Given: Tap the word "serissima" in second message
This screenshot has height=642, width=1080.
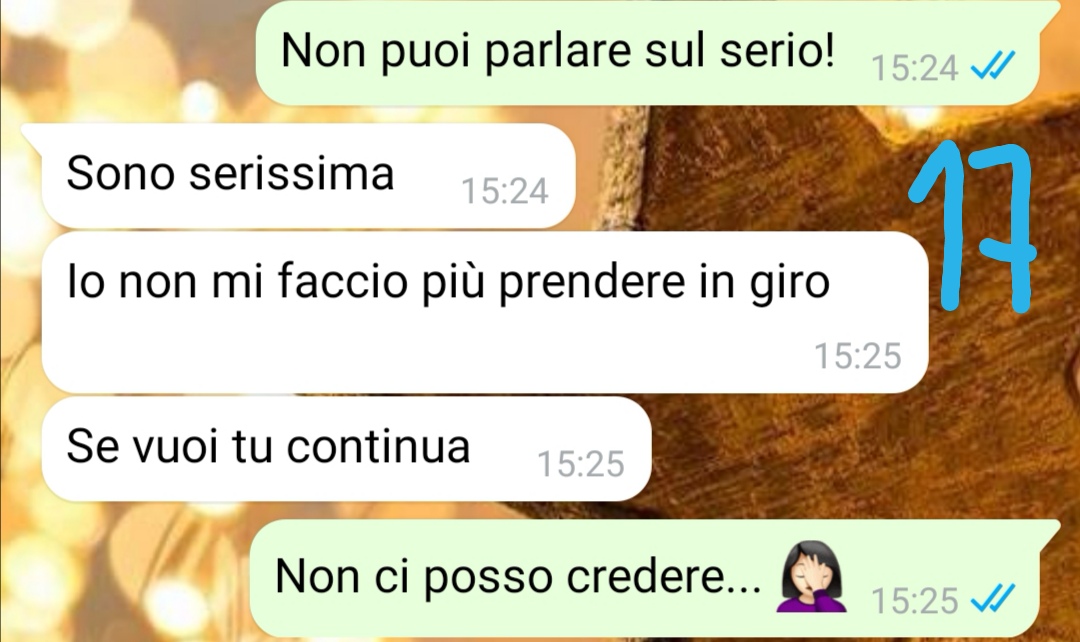Looking at the screenshot, I should [291, 173].
